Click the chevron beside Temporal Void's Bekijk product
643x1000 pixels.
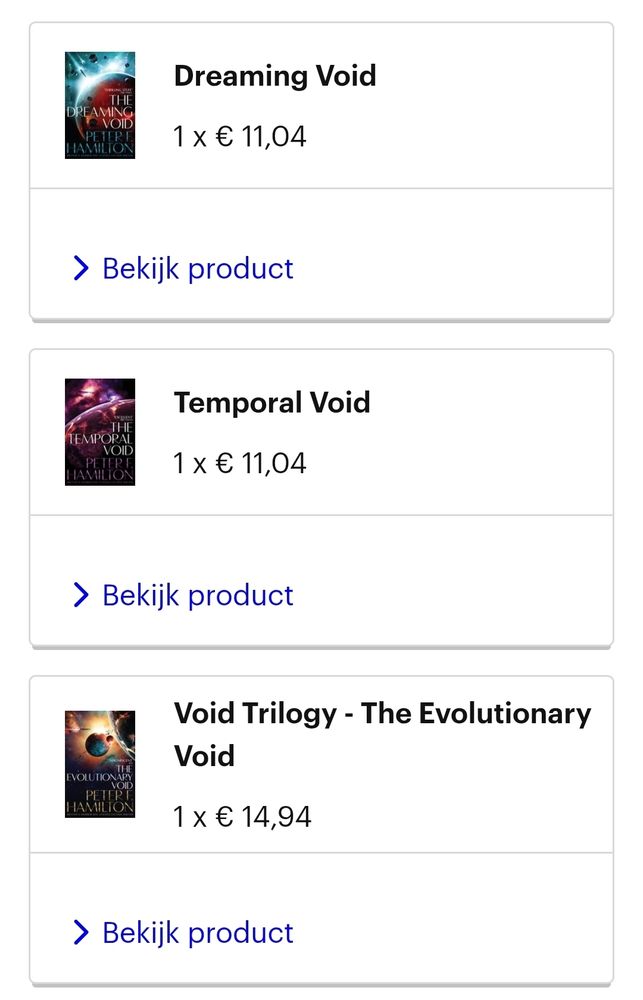click(81, 595)
